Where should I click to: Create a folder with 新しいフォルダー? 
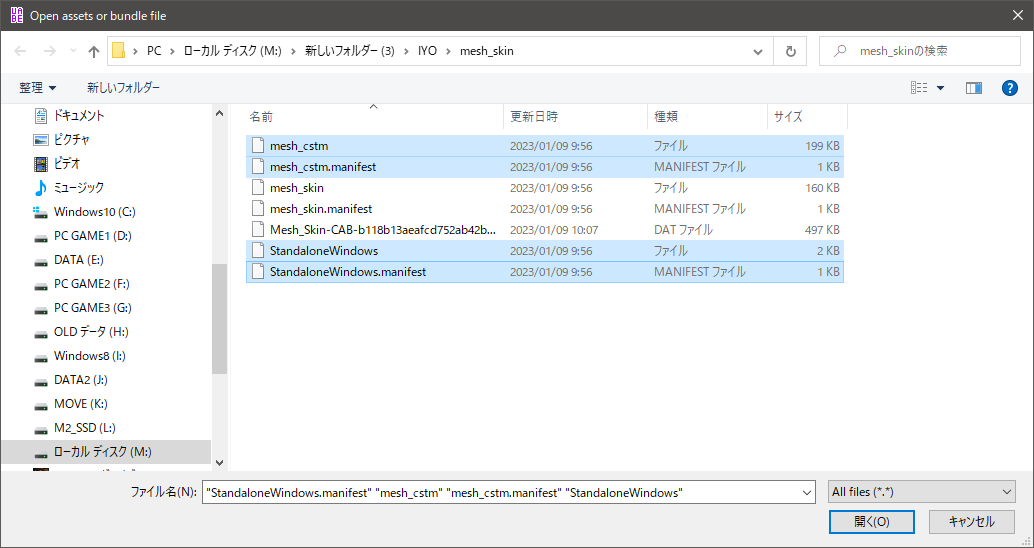(123, 88)
